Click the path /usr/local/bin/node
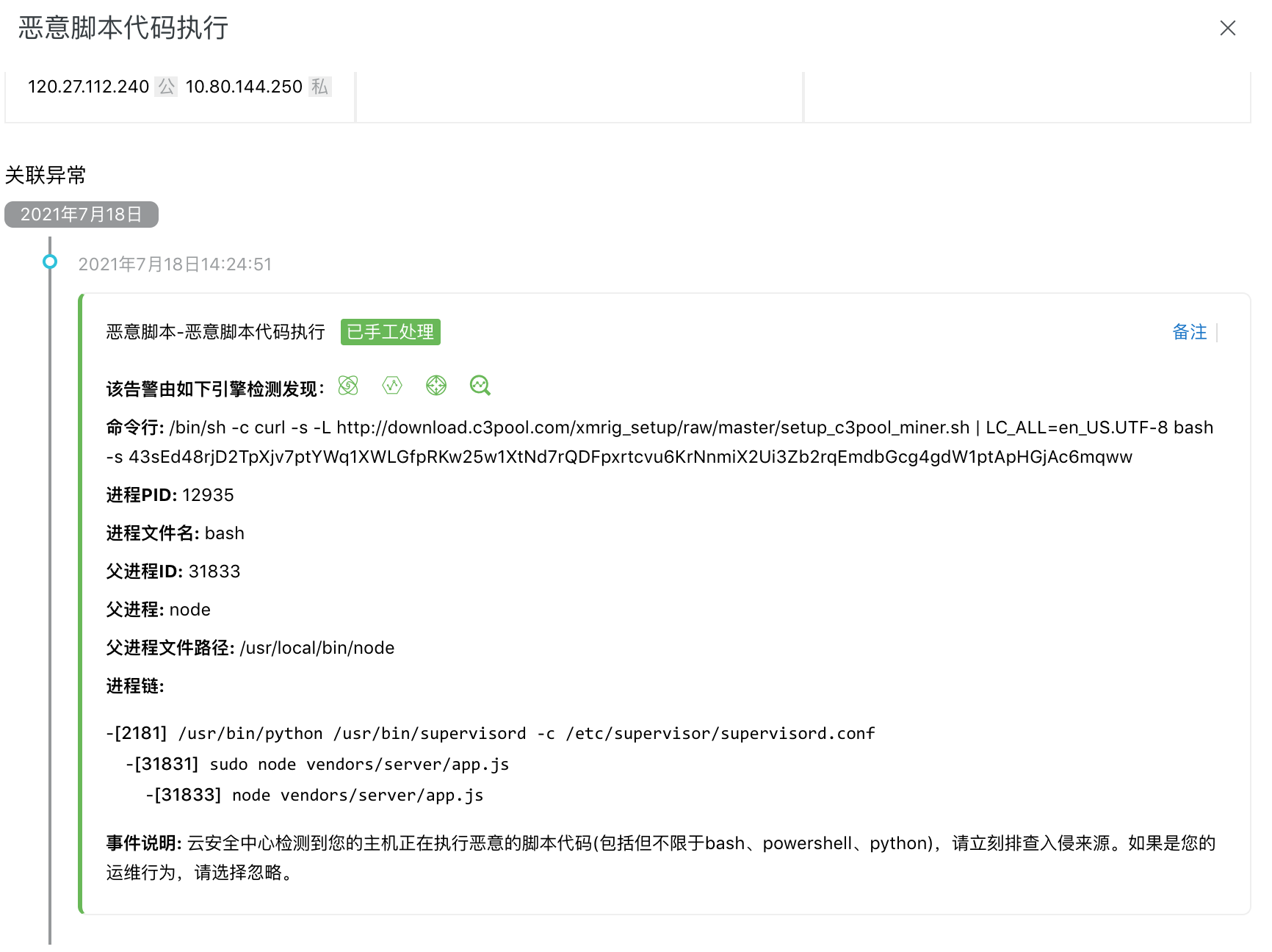 [x=317, y=648]
